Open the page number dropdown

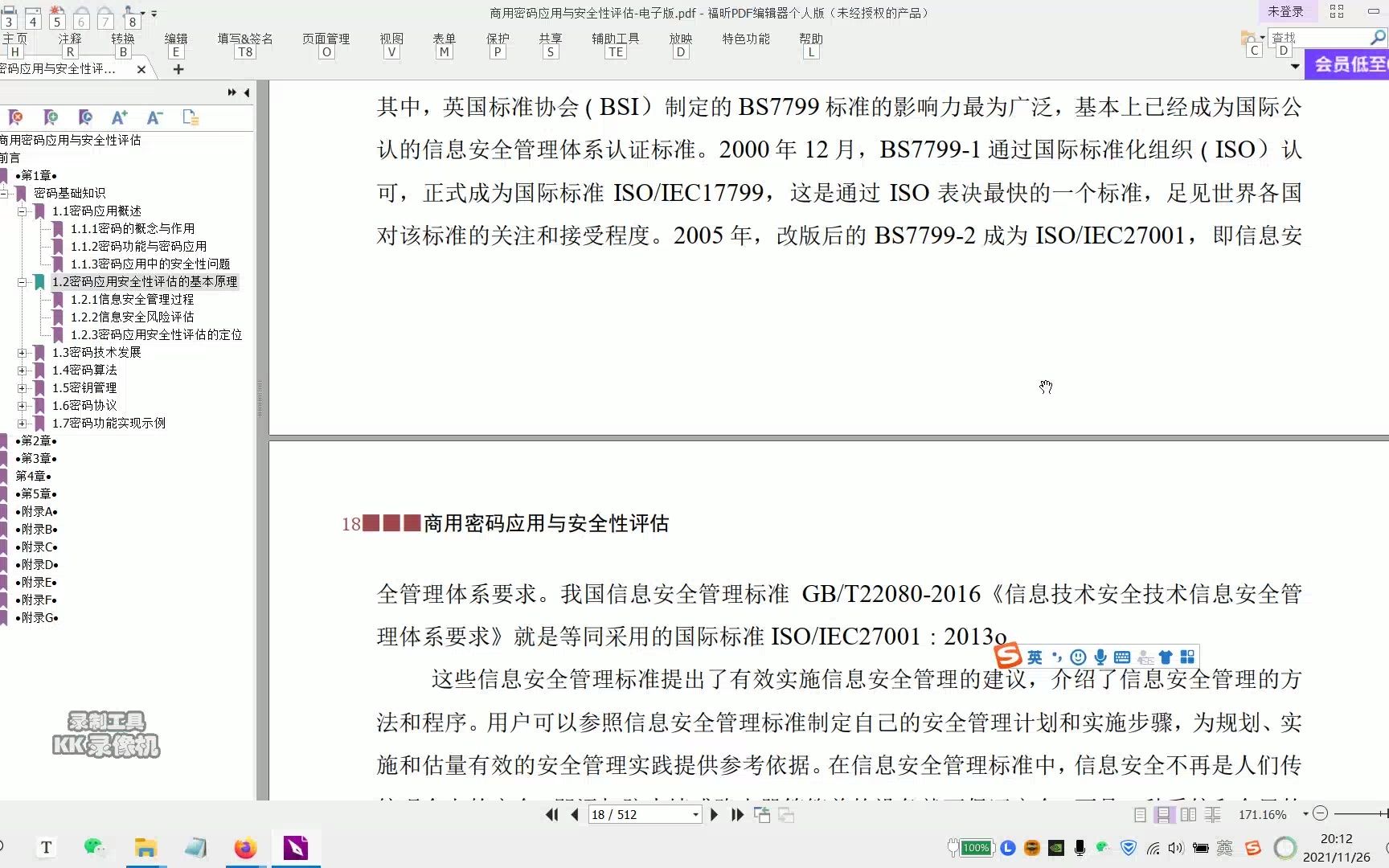tap(696, 815)
